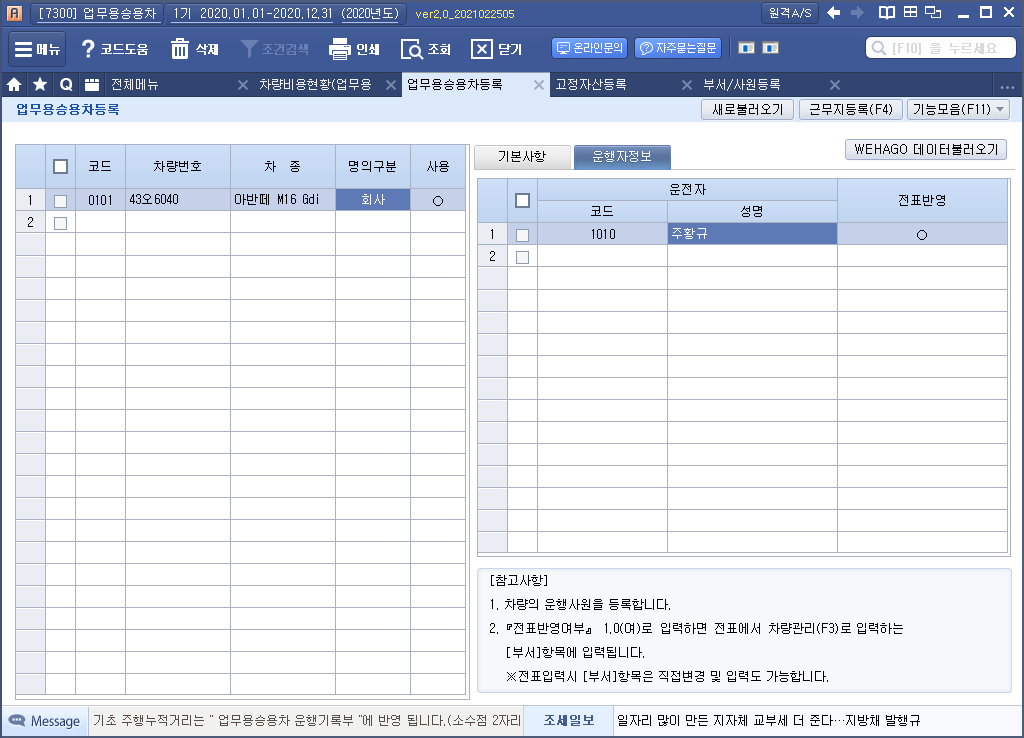Select the 기본사항 tab
1024x738 pixels.
[522, 157]
